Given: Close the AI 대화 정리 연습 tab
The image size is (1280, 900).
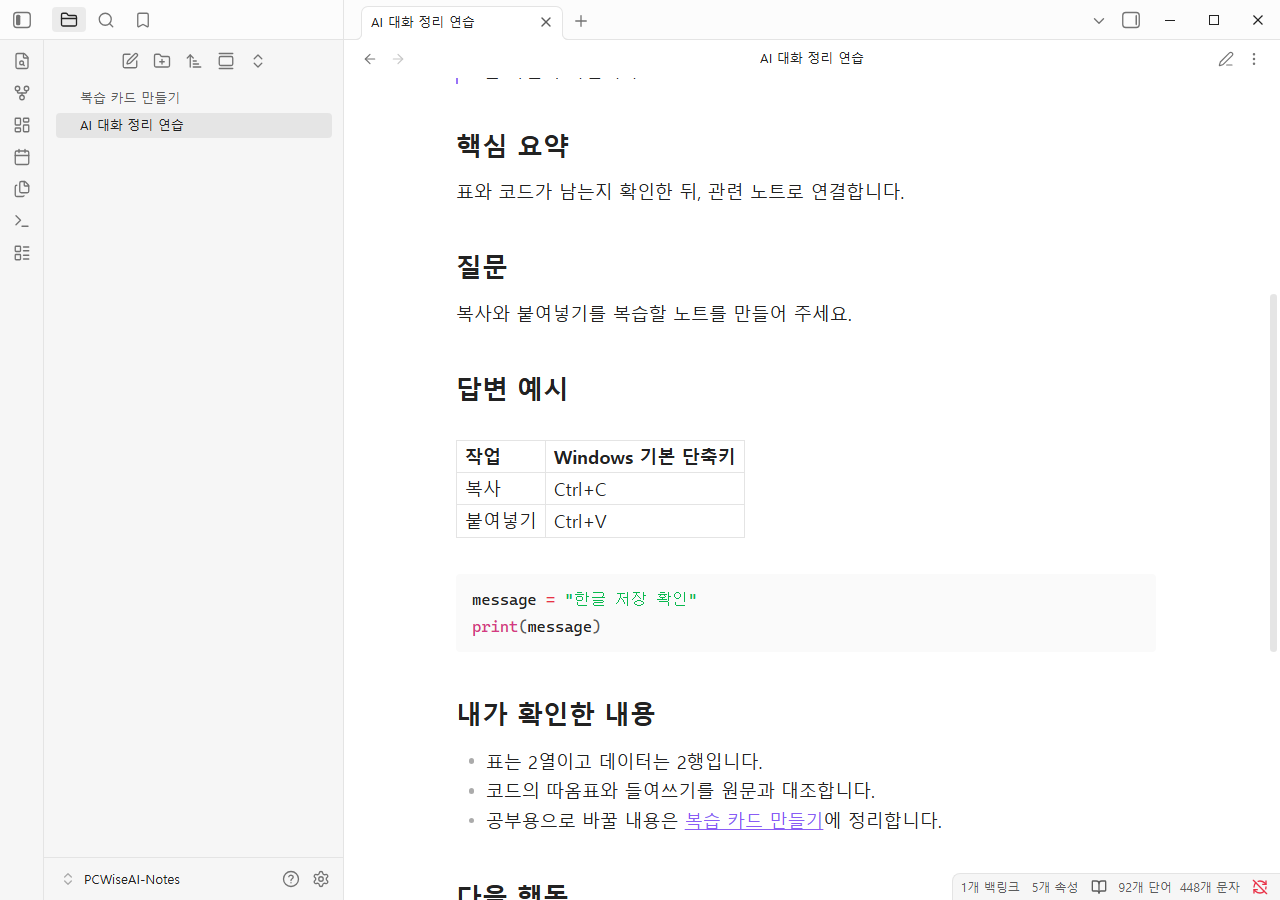Looking at the screenshot, I should pos(545,21).
